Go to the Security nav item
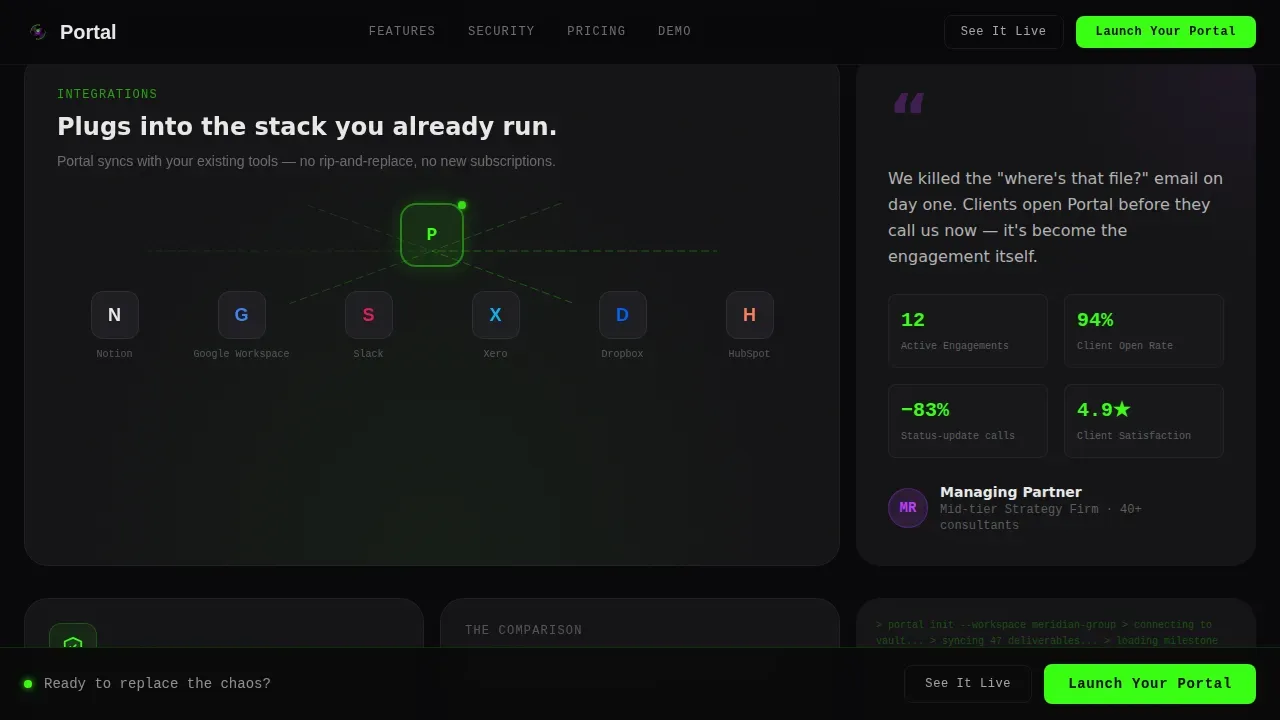This screenshot has height=720, width=1280. [501, 31]
